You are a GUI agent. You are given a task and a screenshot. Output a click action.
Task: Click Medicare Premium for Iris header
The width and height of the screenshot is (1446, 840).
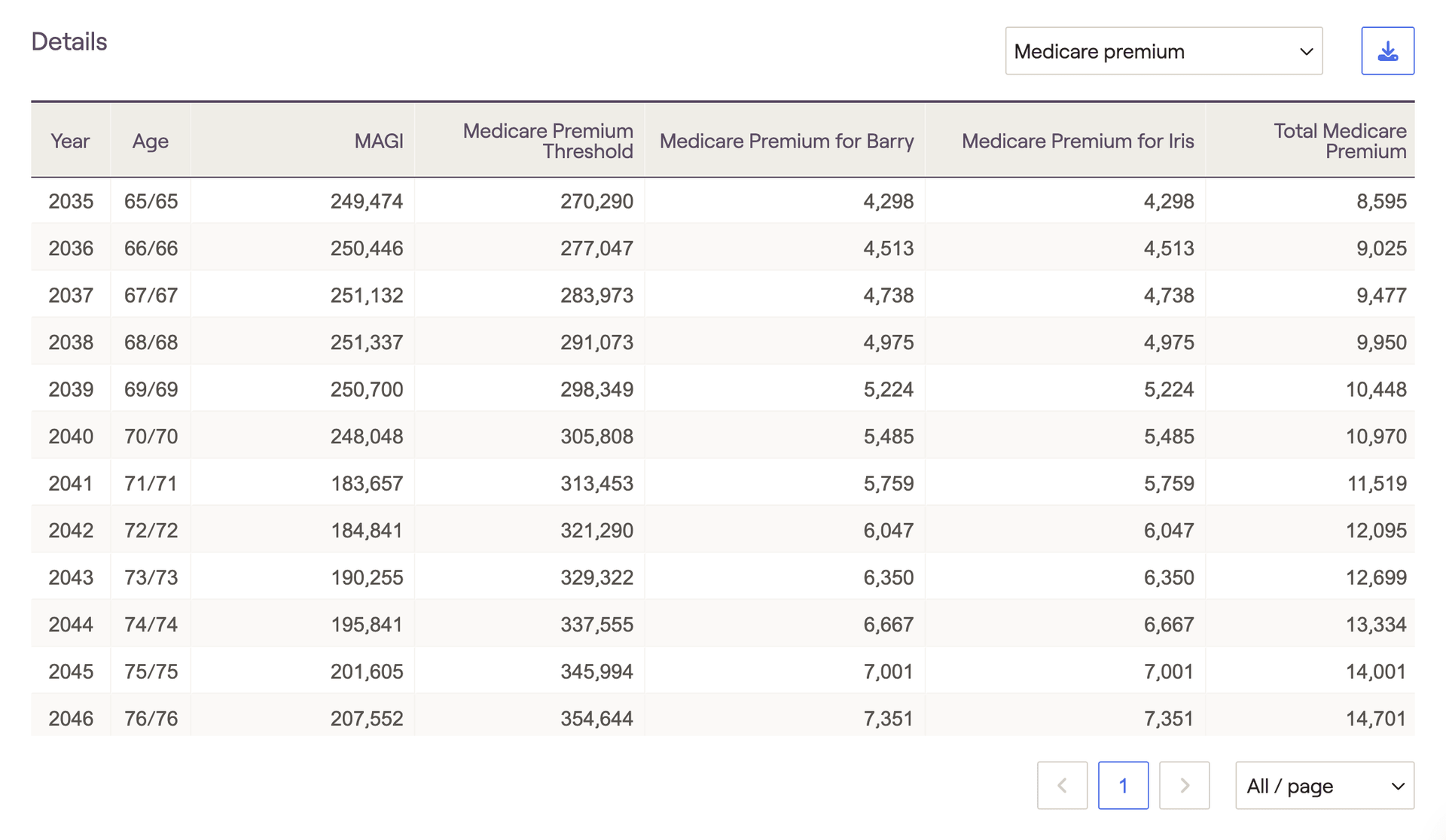[1078, 141]
